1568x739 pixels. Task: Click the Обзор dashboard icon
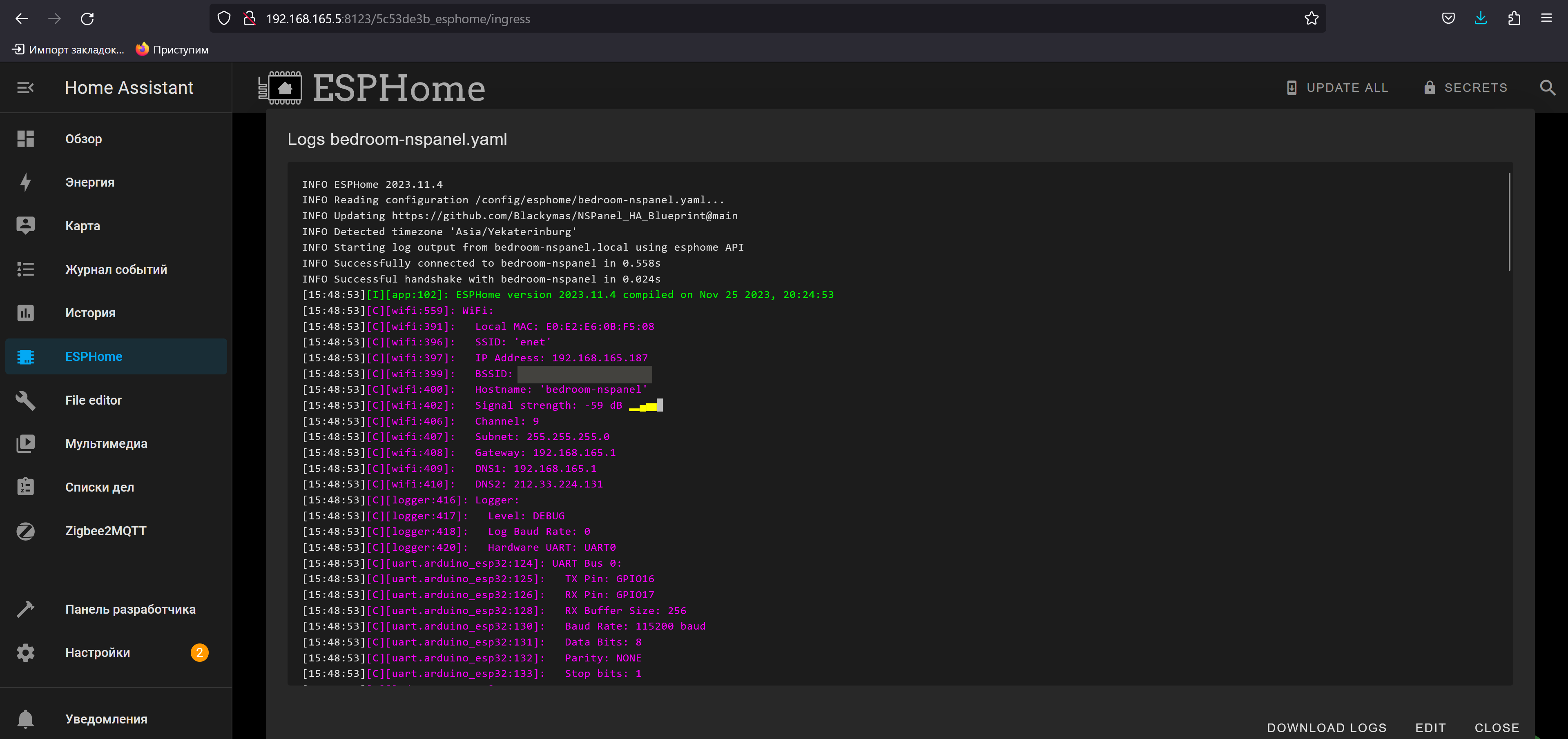point(26,139)
